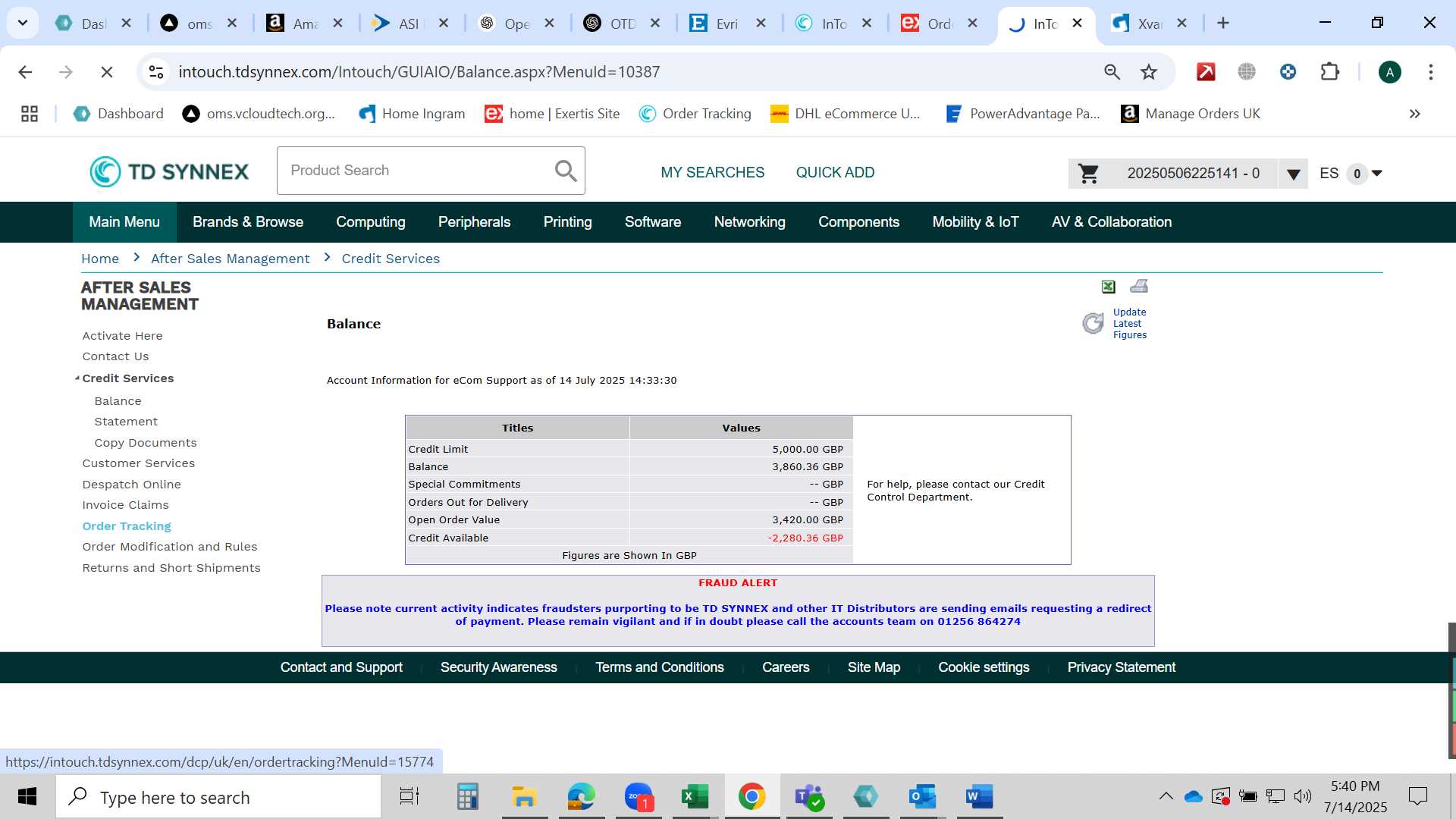The width and height of the screenshot is (1456, 819).
Task: Open Statement in the sidebar
Action: click(x=126, y=422)
